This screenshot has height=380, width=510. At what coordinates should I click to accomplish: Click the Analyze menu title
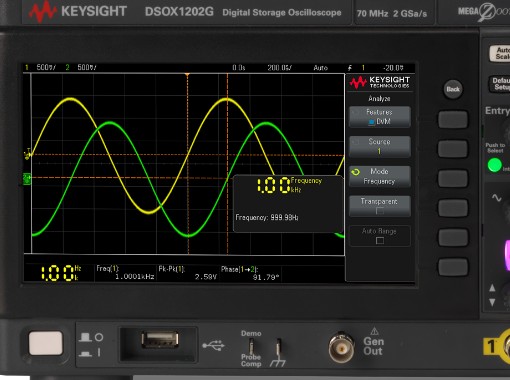click(x=379, y=98)
